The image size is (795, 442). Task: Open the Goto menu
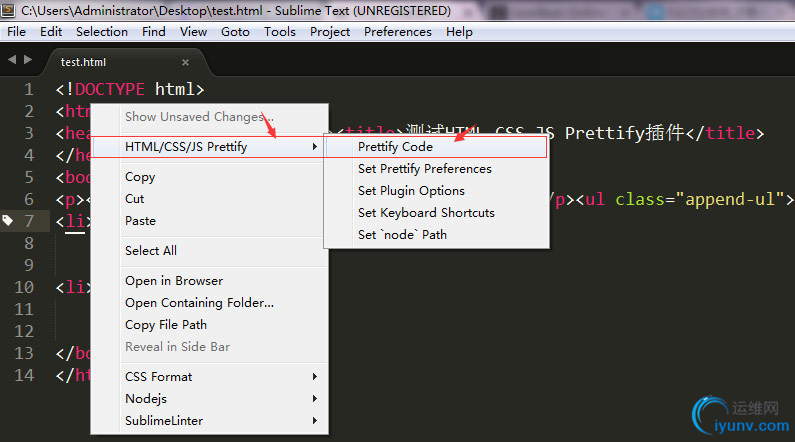point(235,32)
